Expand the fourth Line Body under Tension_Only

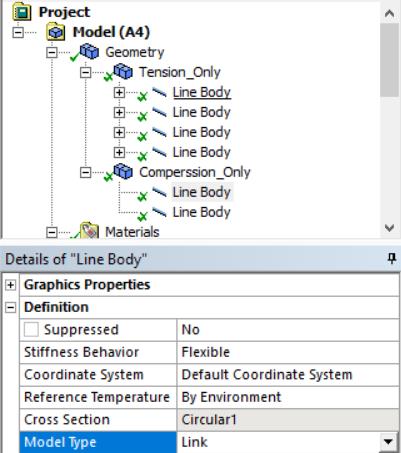click(x=119, y=152)
